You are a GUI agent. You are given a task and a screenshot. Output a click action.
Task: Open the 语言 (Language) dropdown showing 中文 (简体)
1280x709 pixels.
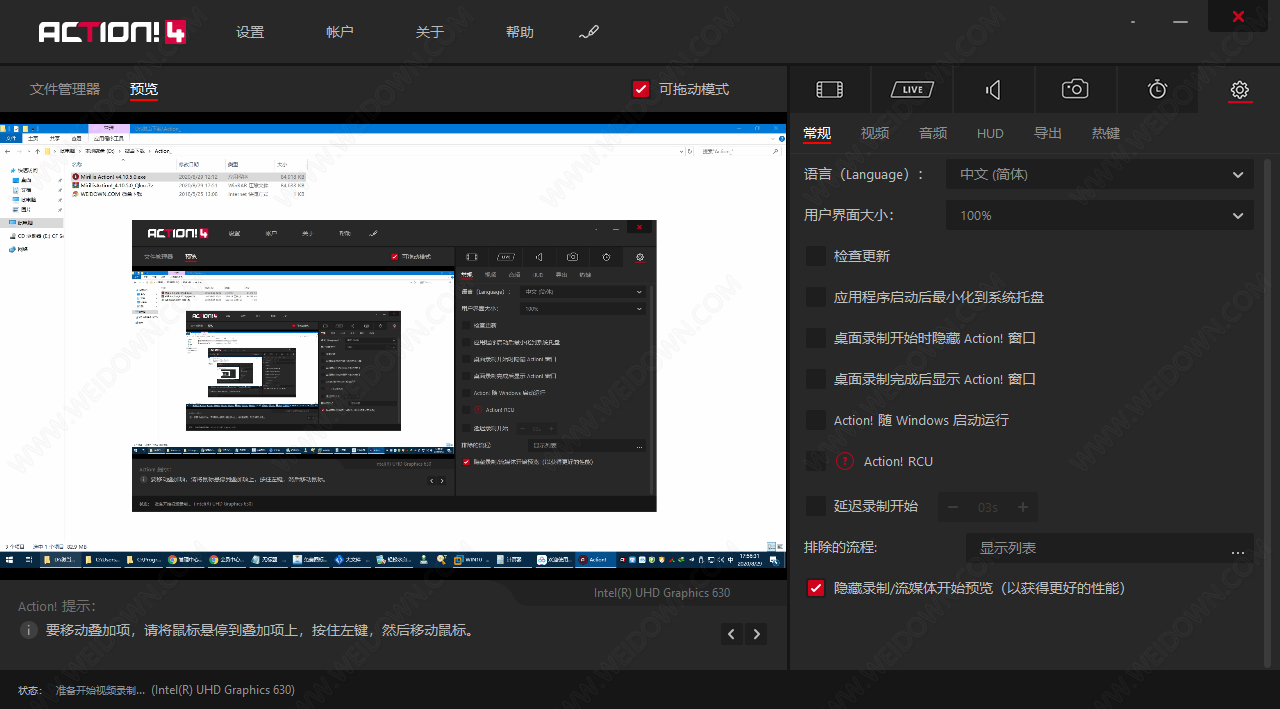point(1100,174)
